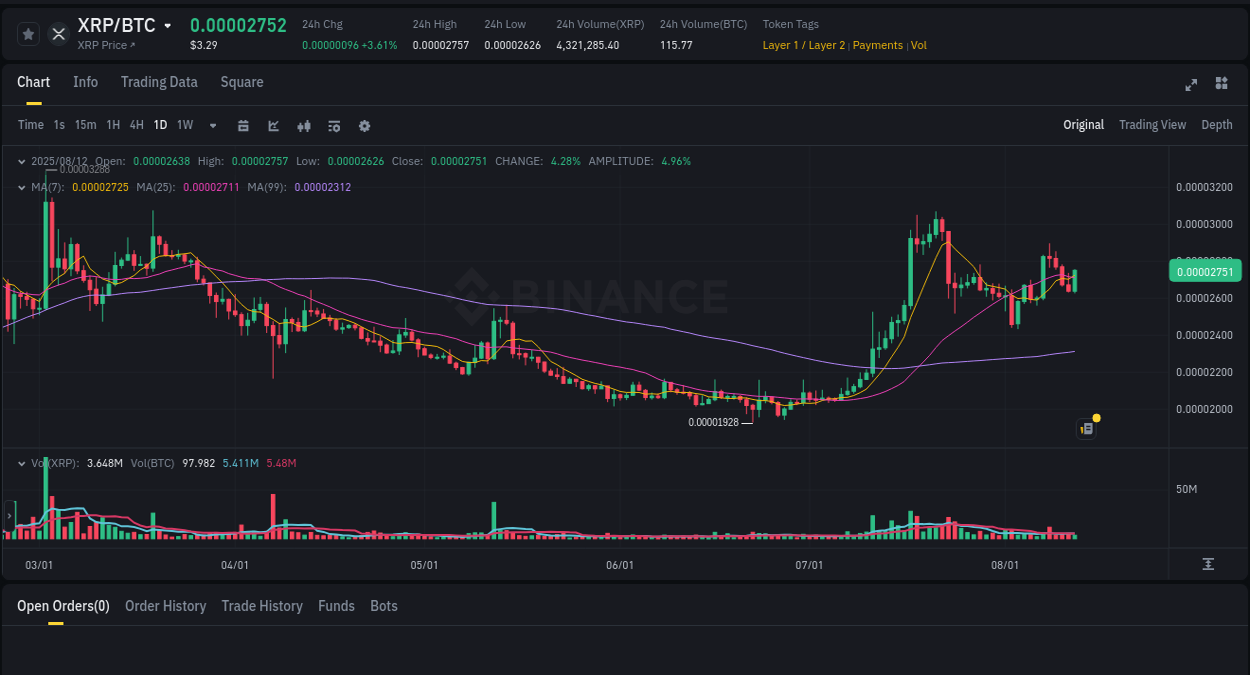Click the Payments token tag
This screenshot has width=1250, height=675.
click(x=878, y=46)
